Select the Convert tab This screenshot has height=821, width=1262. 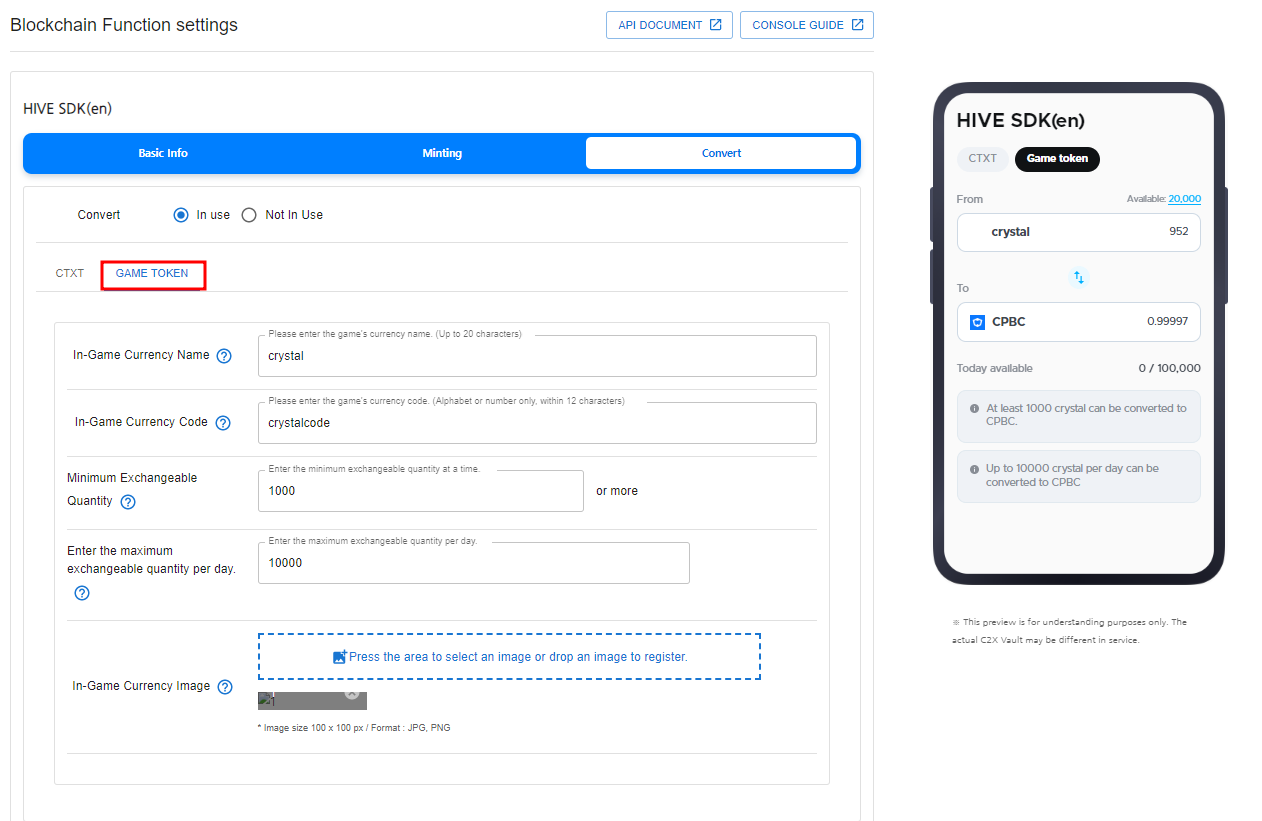tap(721, 153)
